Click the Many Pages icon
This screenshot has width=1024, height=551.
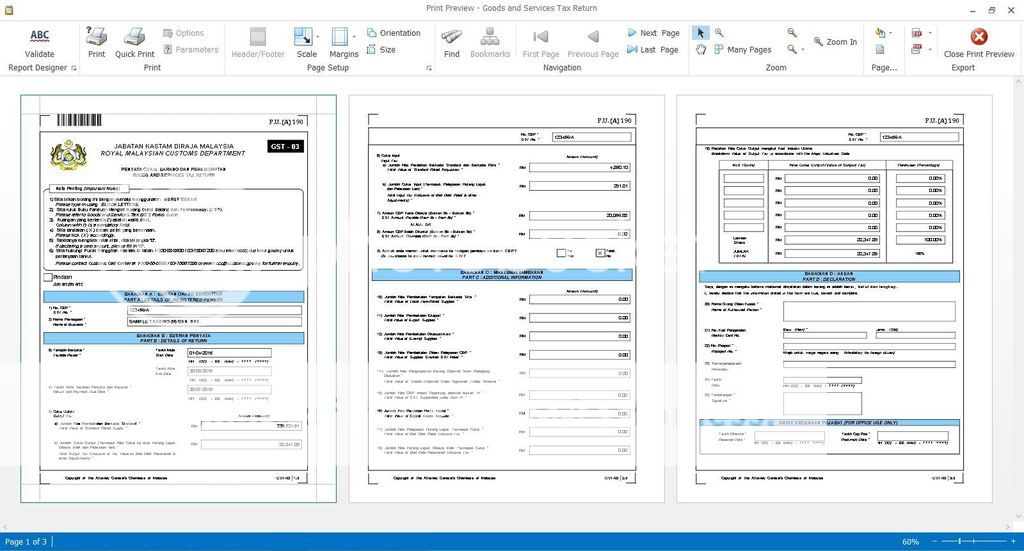pyautogui.click(x=741, y=49)
